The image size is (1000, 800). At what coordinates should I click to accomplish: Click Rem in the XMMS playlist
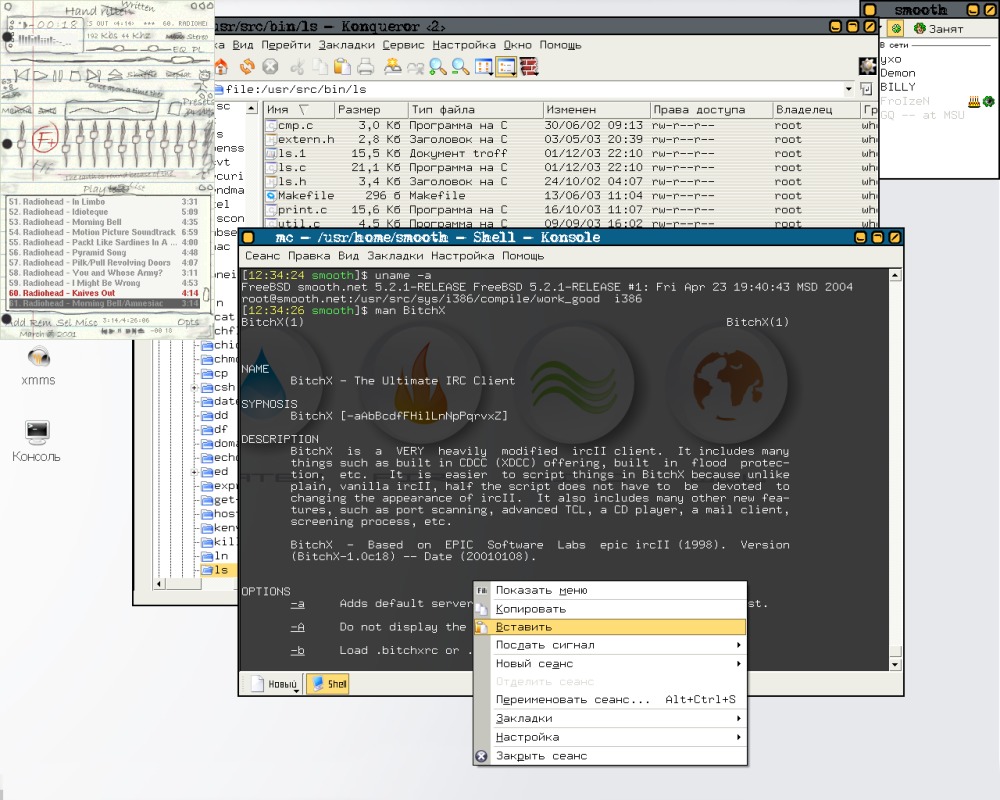click(41, 322)
